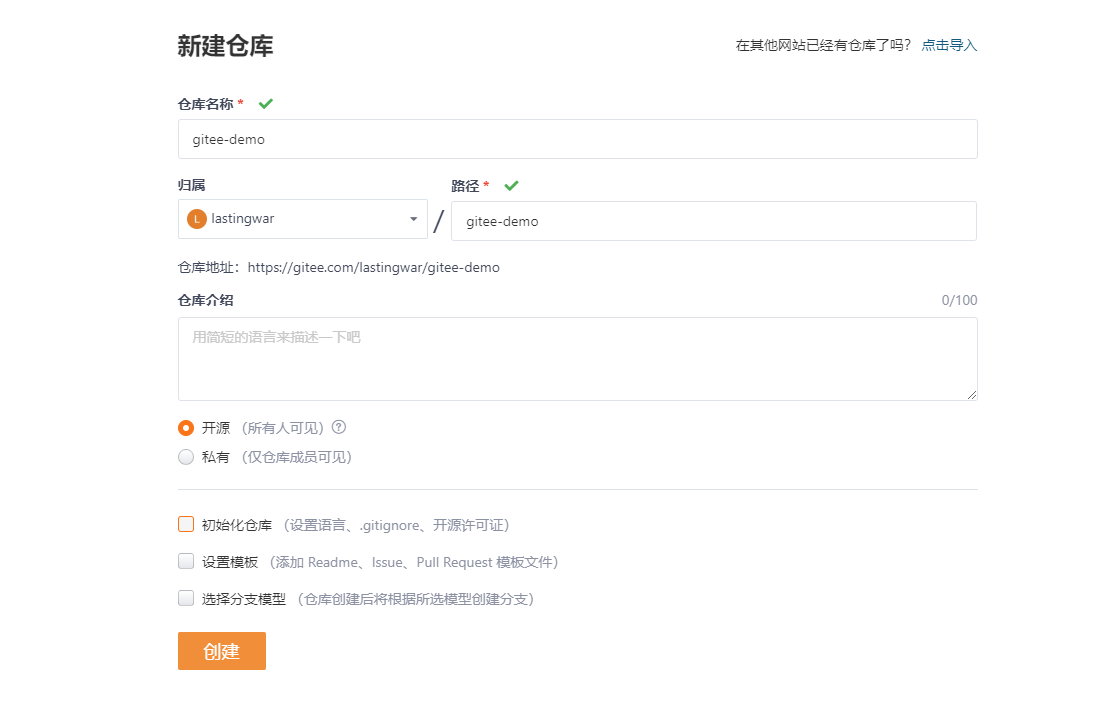The height and width of the screenshot is (707, 1119).
Task: Follow the 点击导入 import link
Action: point(949,45)
